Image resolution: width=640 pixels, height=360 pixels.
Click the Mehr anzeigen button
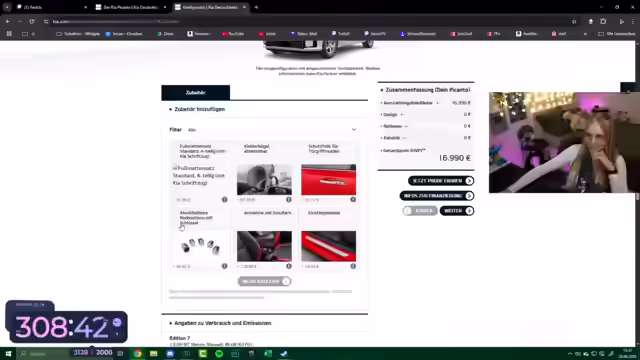[264, 282]
